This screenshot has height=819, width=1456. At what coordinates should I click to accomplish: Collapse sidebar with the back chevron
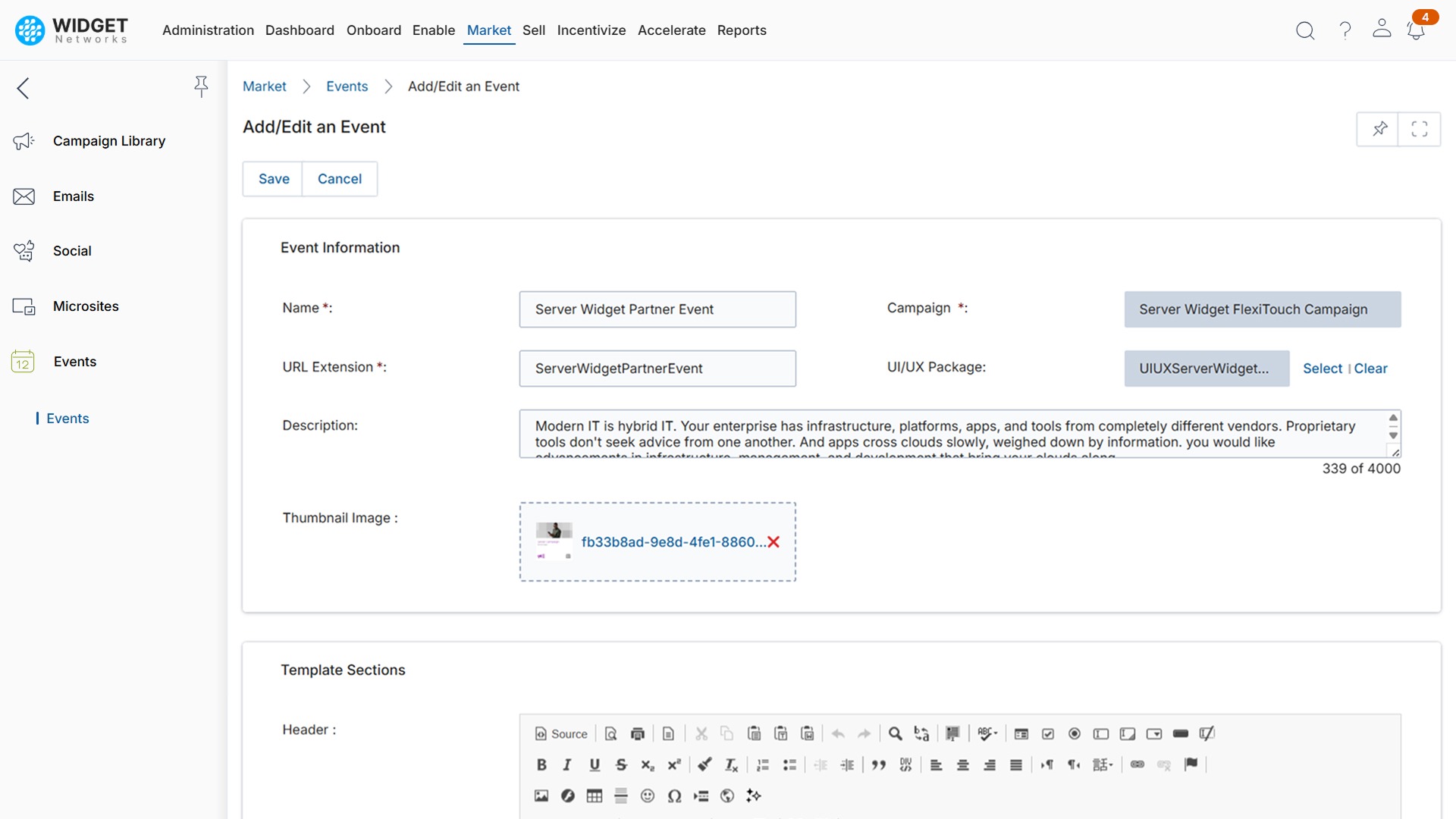[24, 88]
